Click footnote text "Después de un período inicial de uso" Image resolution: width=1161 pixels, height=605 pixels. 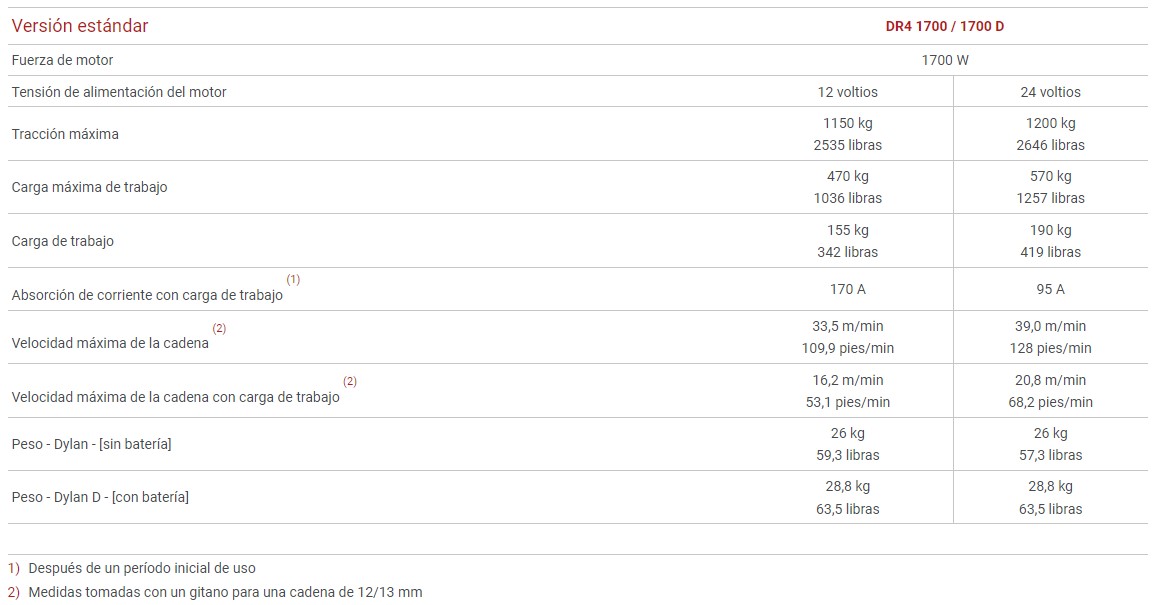pos(142,568)
